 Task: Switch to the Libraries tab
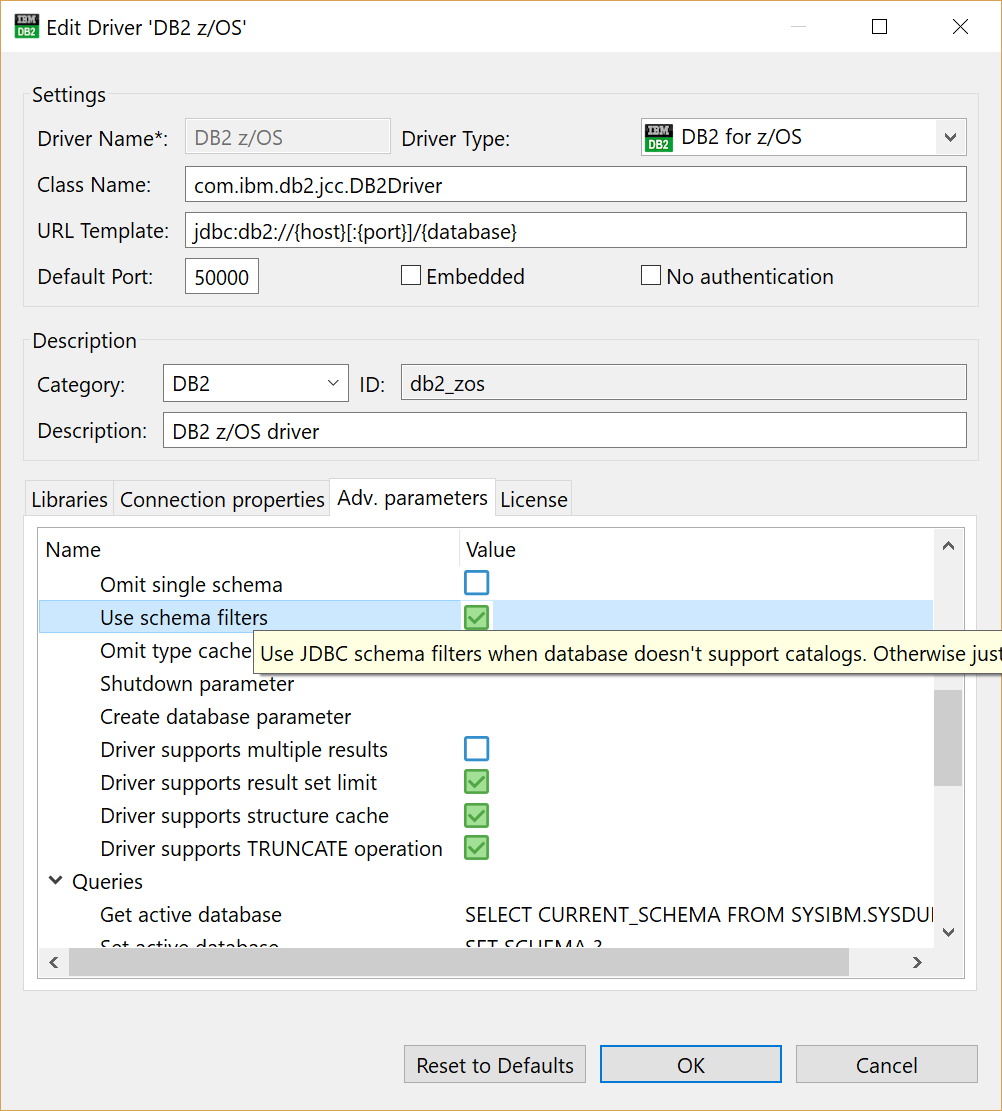[69, 500]
